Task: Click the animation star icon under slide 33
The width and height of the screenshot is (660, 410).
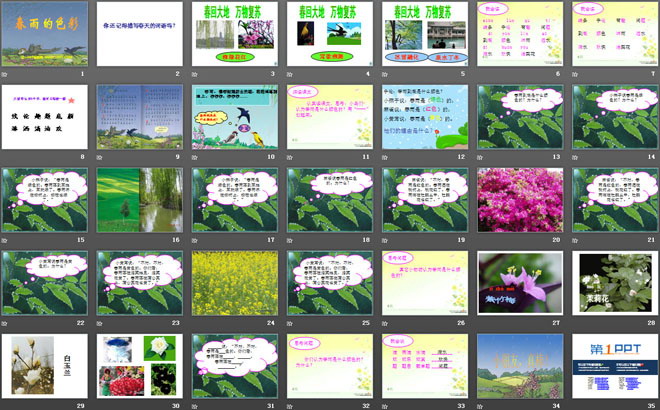Action: (x=386, y=405)
